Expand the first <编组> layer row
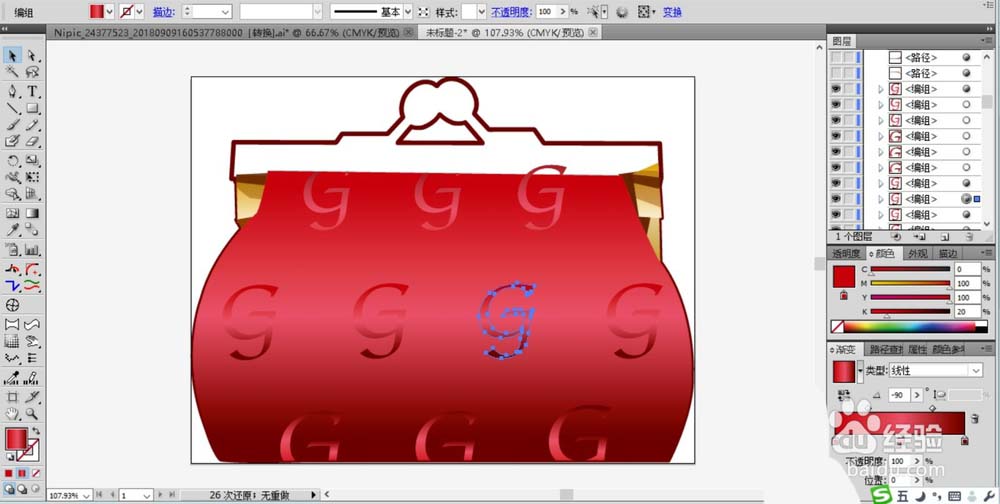This screenshot has width=1000, height=504. [881, 89]
